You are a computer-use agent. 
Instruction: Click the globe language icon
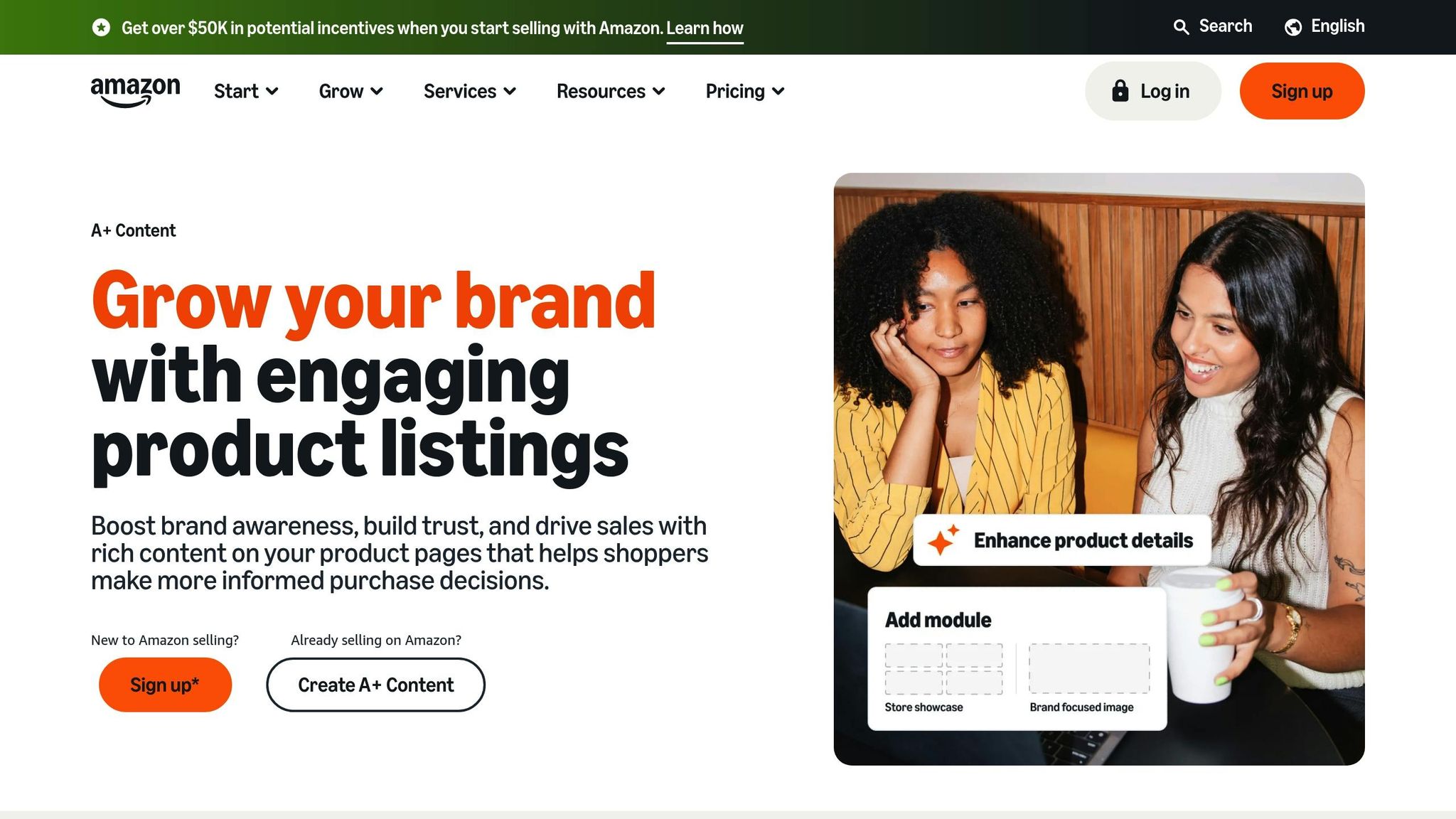click(1293, 27)
